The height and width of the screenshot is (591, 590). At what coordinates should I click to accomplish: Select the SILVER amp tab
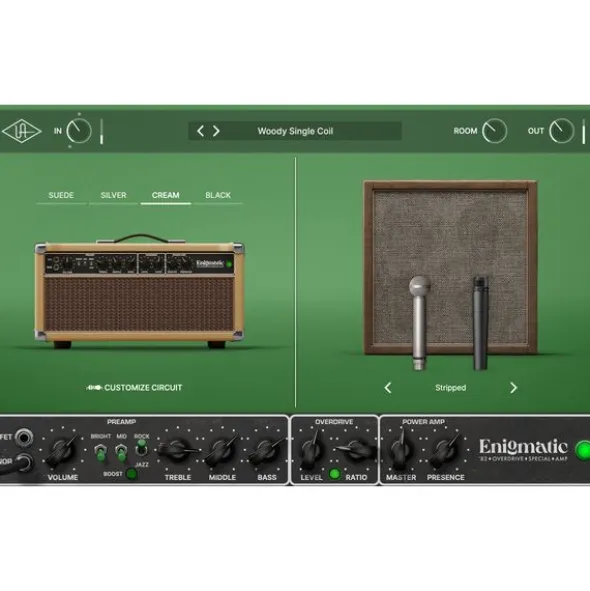[x=113, y=195]
